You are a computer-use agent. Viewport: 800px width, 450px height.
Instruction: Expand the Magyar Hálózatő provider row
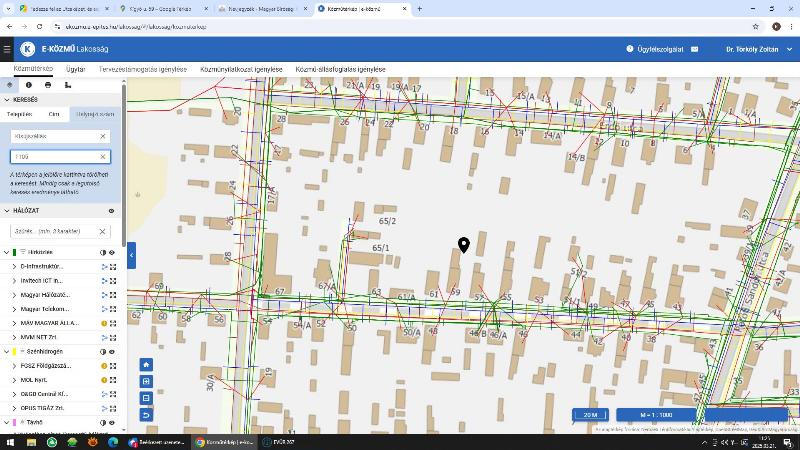tap(14, 295)
